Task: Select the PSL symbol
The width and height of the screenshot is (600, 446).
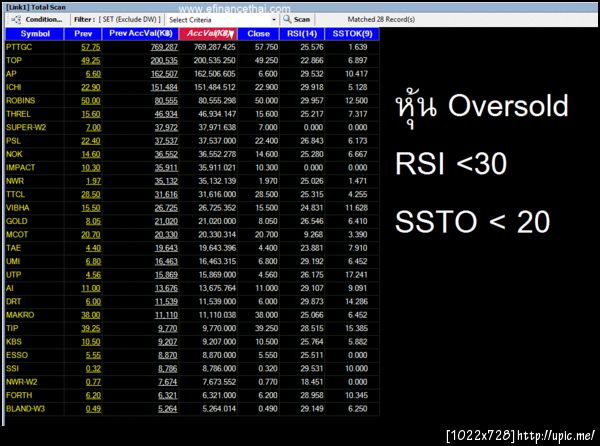Action: tap(13, 141)
